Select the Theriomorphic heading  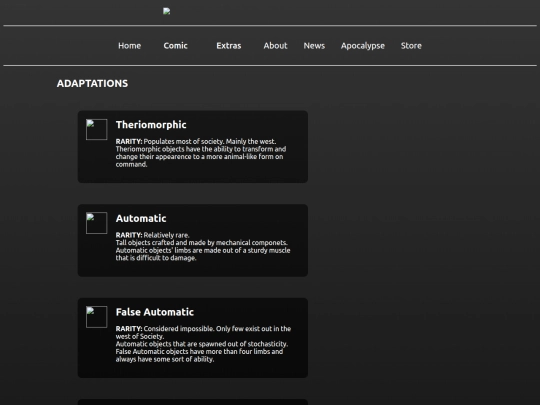[151, 125]
